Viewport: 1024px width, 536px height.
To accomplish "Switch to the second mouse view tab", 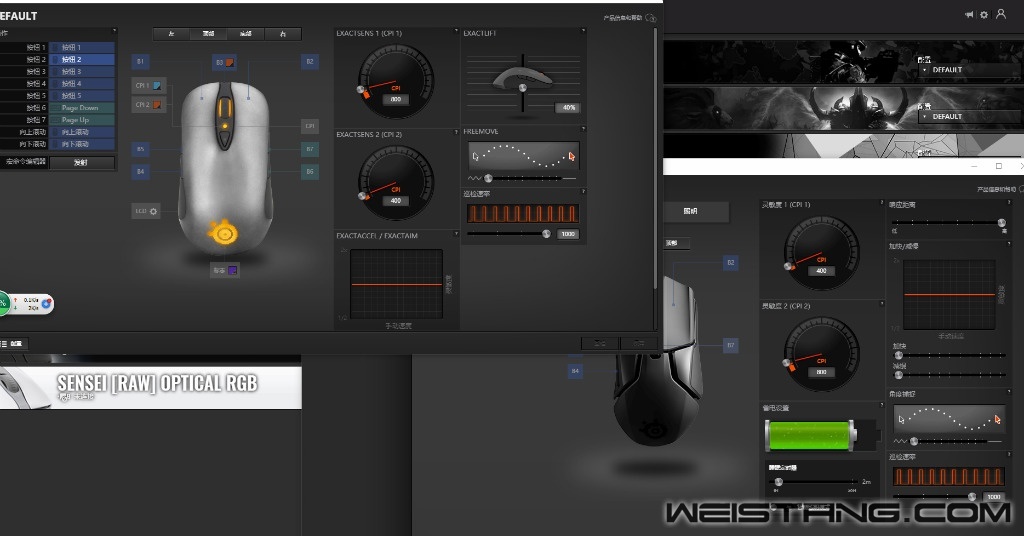I will 208,34.
